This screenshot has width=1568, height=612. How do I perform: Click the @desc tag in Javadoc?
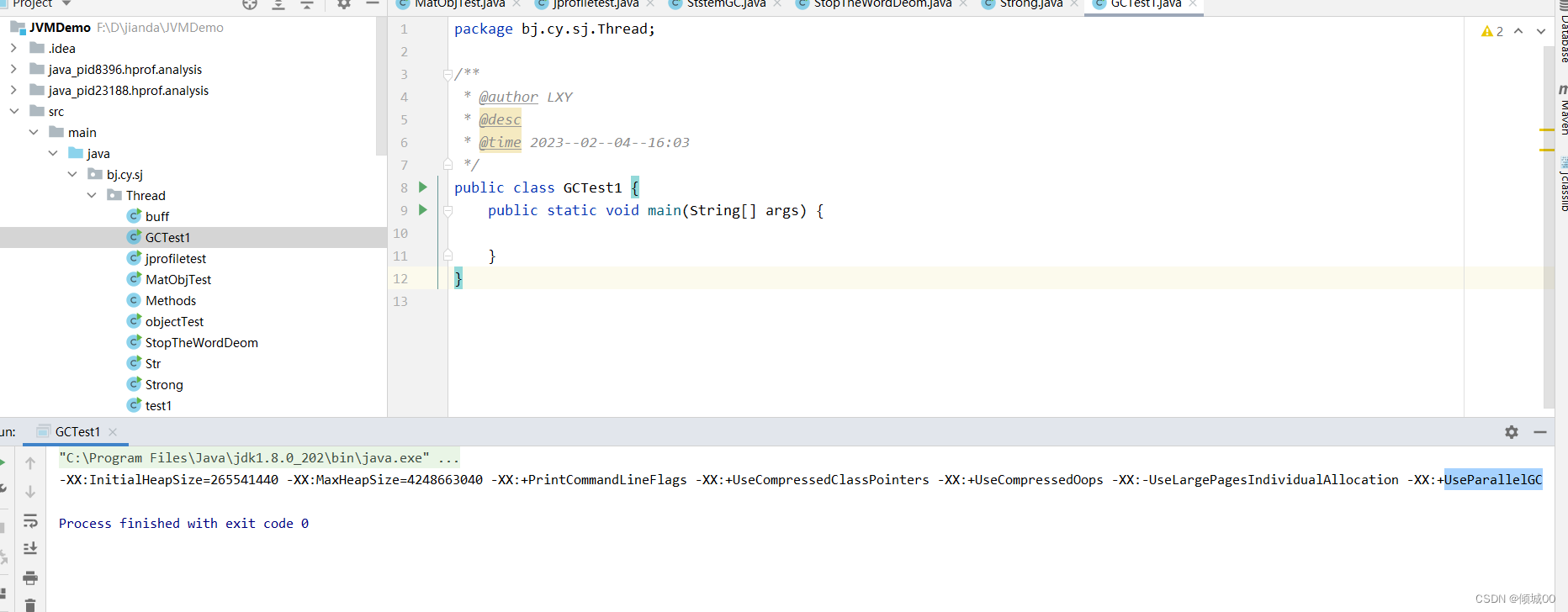500,119
